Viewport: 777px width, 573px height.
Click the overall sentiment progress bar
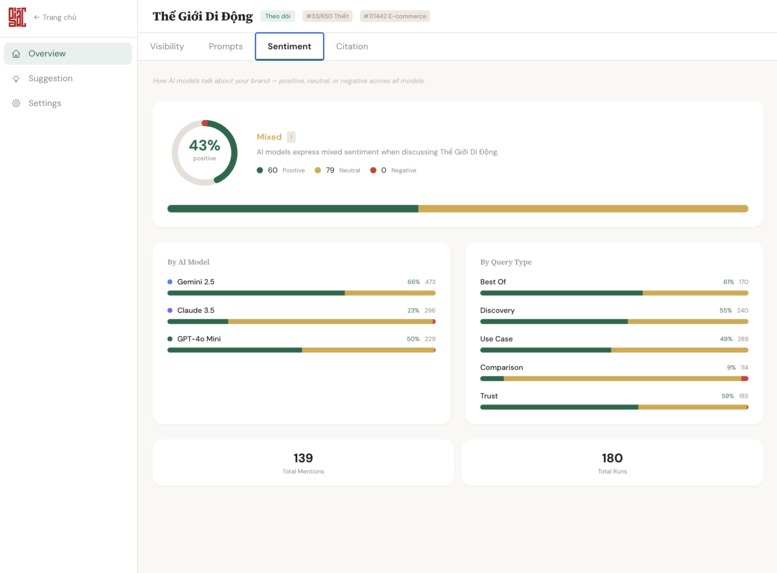[457, 209]
